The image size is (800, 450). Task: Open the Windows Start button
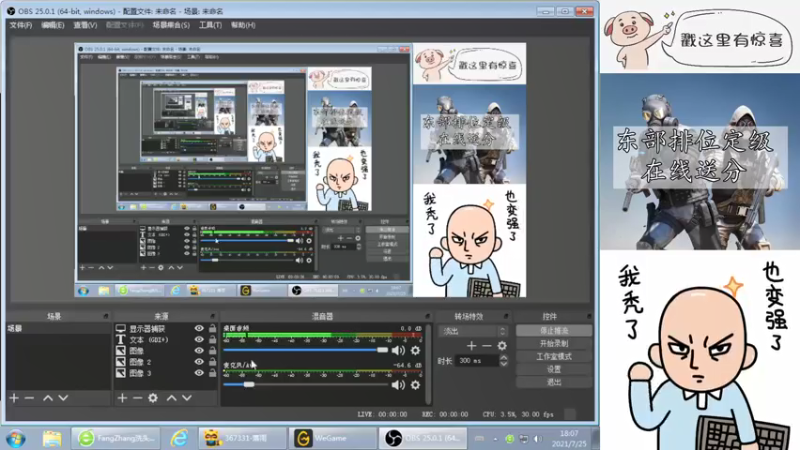pos(15,438)
